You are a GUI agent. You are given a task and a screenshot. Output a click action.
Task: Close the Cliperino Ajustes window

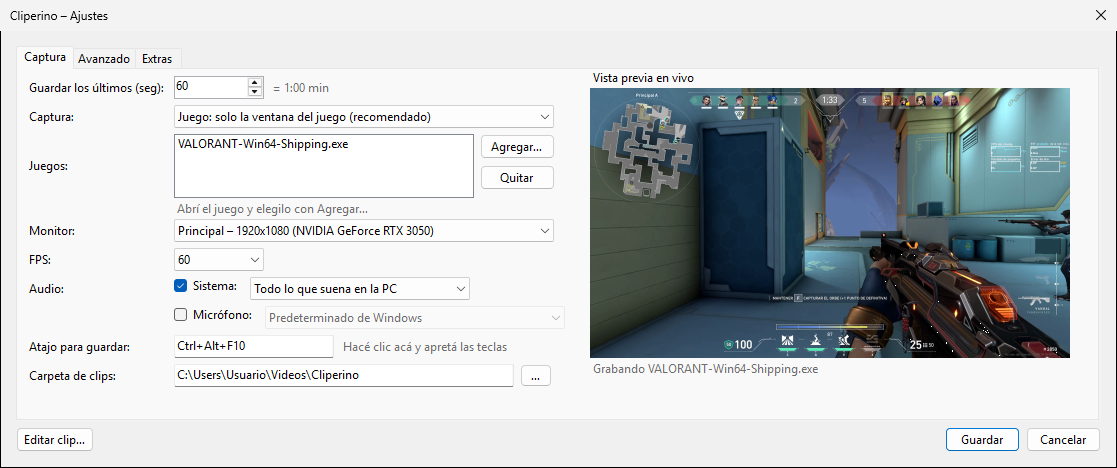[x=1100, y=15]
